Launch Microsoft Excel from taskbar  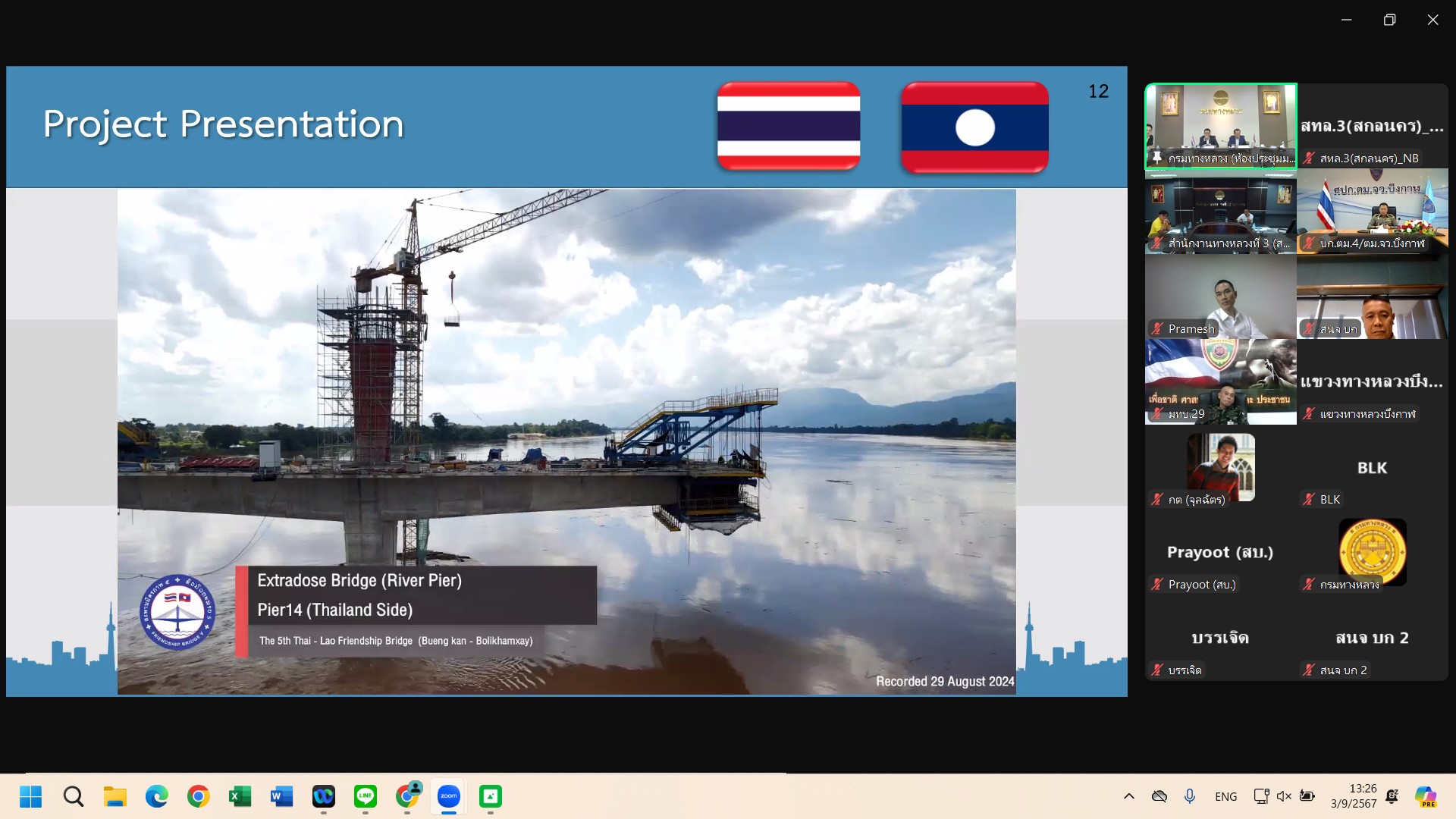pyautogui.click(x=240, y=796)
